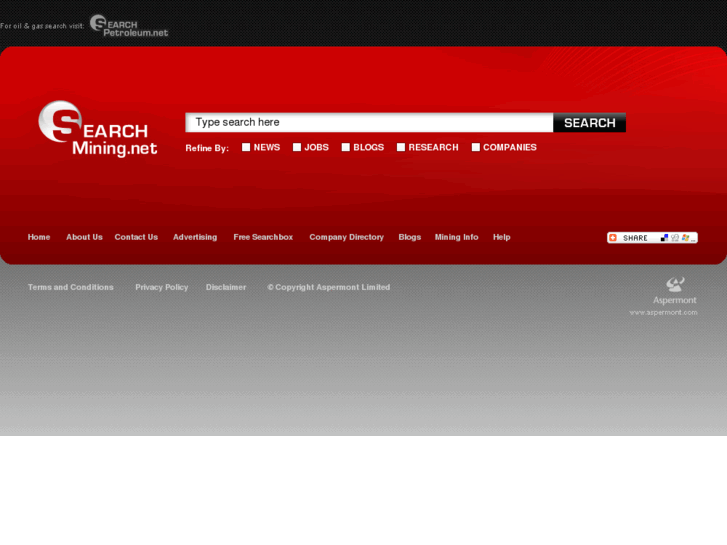Open the Help page

[502, 237]
